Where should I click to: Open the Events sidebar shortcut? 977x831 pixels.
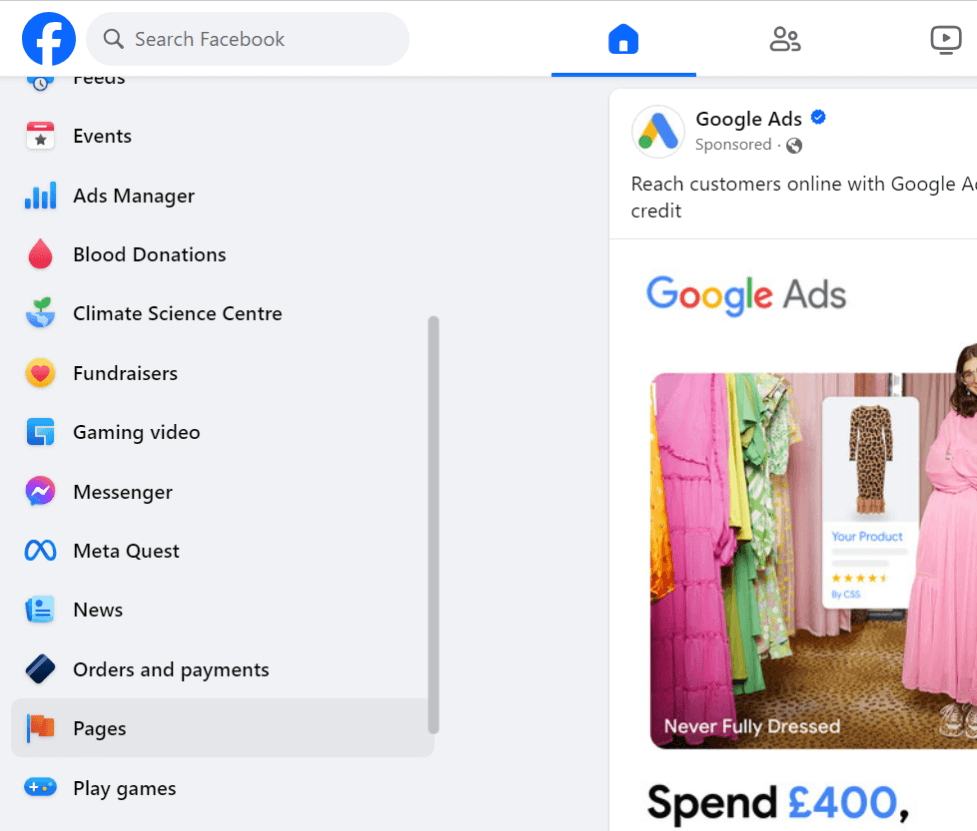pyautogui.click(x=100, y=135)
